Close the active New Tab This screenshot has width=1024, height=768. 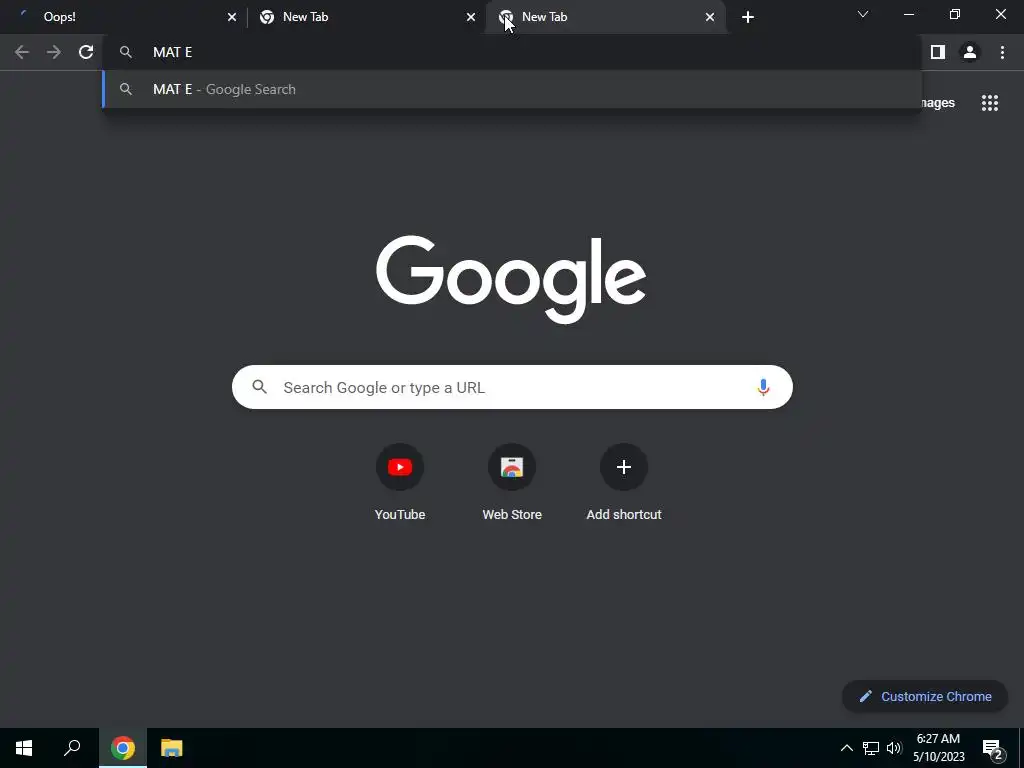click(x=710, y=17)
